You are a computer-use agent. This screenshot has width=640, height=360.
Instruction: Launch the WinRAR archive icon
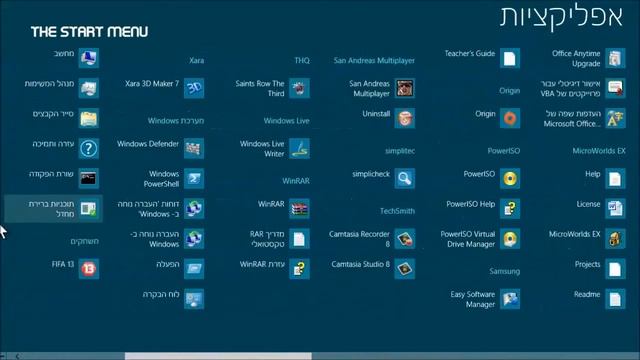click(x=299, y=209)
